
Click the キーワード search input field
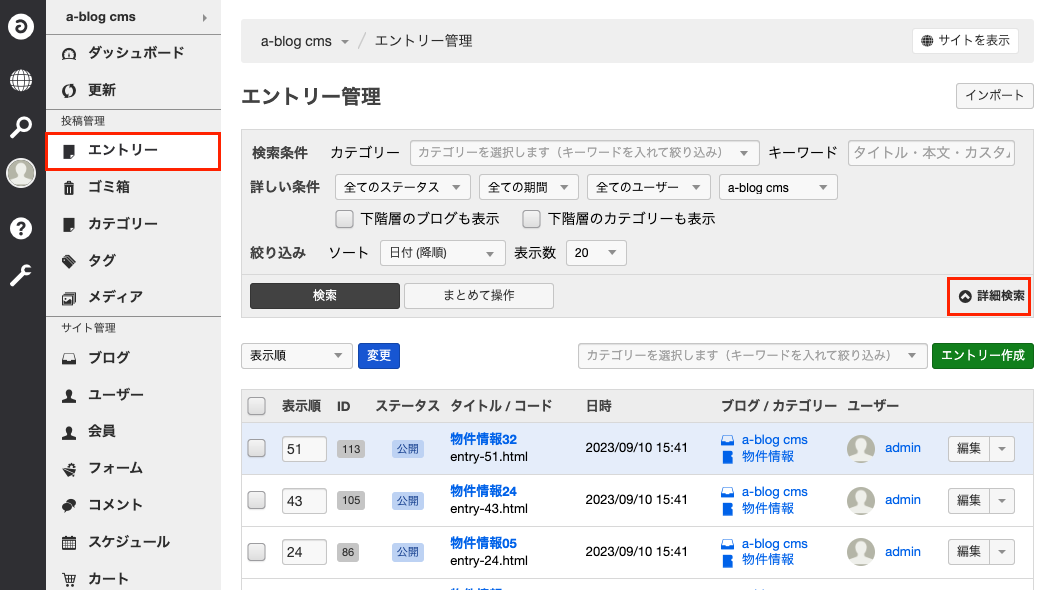931,153
